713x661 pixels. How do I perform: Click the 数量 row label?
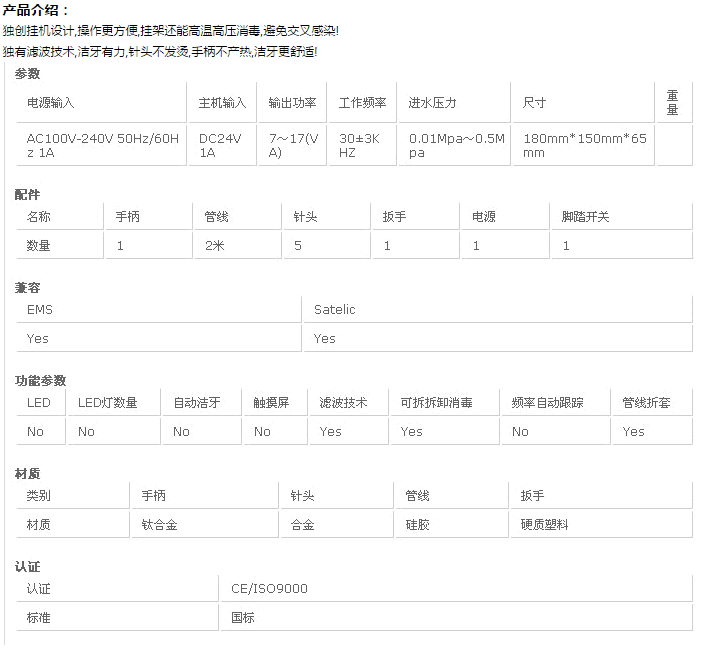[60, 245]
